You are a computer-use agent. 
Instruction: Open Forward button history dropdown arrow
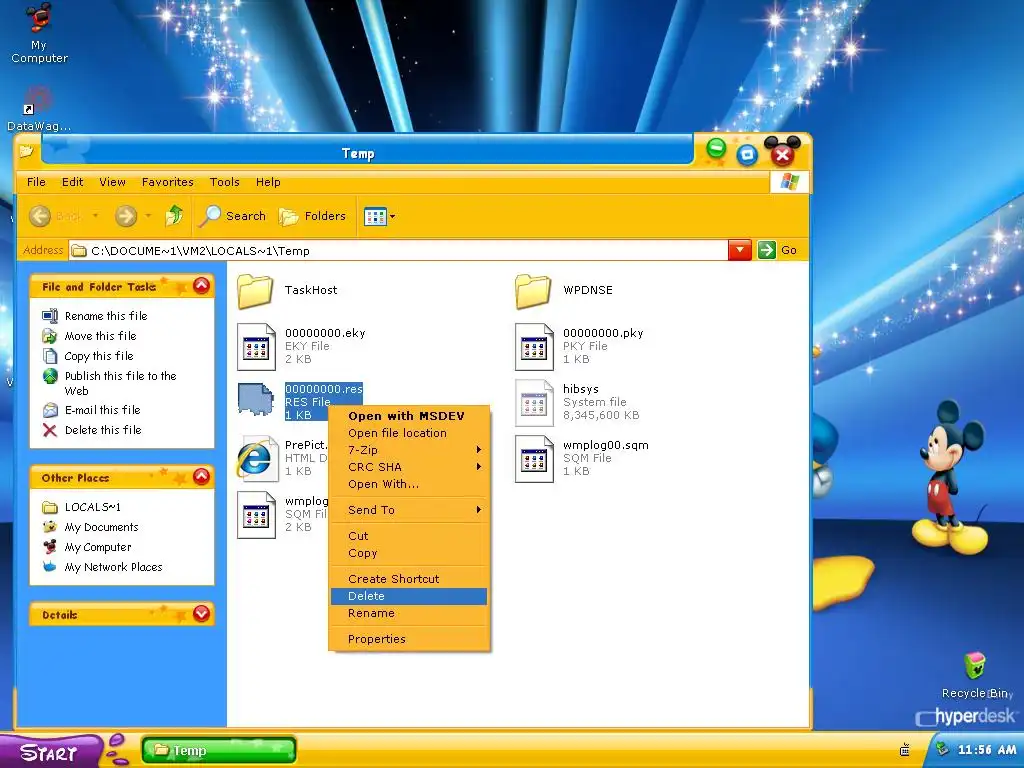coord(148,216)
